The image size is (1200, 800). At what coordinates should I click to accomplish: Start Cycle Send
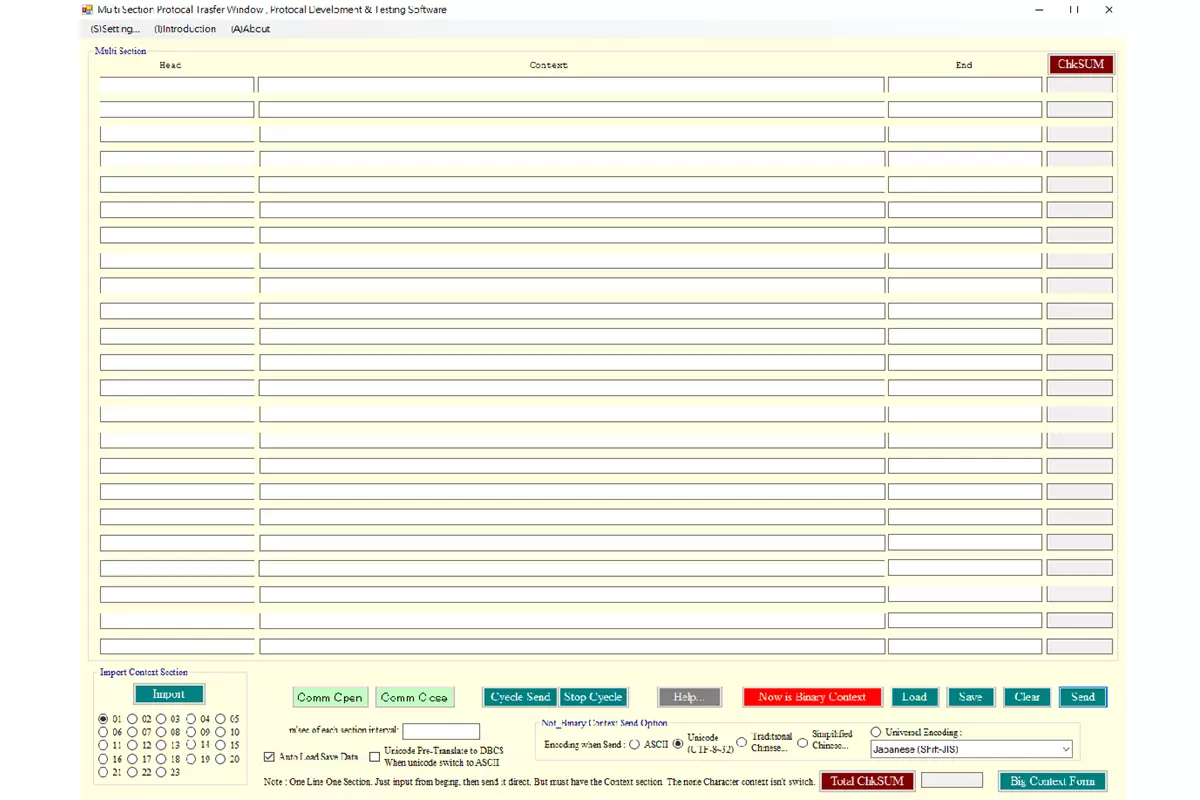(x=520, y=697)
